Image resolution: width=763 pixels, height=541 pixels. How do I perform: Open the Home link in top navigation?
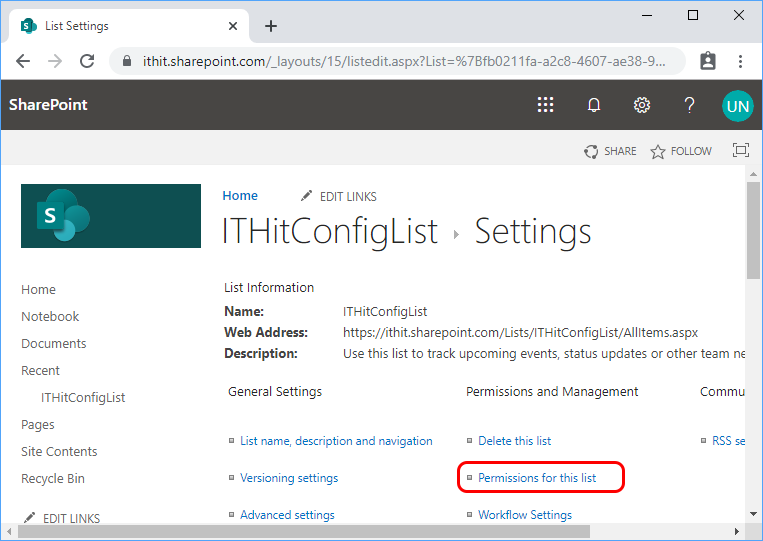(240, 196)
